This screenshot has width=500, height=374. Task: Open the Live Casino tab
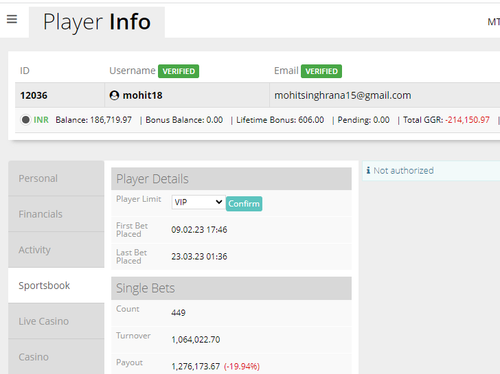tap(56, 321)
